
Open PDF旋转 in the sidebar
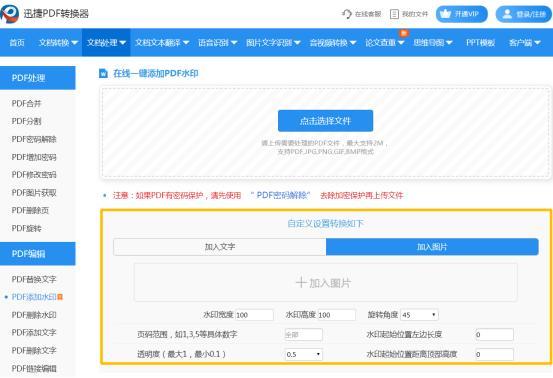(26, 228)
